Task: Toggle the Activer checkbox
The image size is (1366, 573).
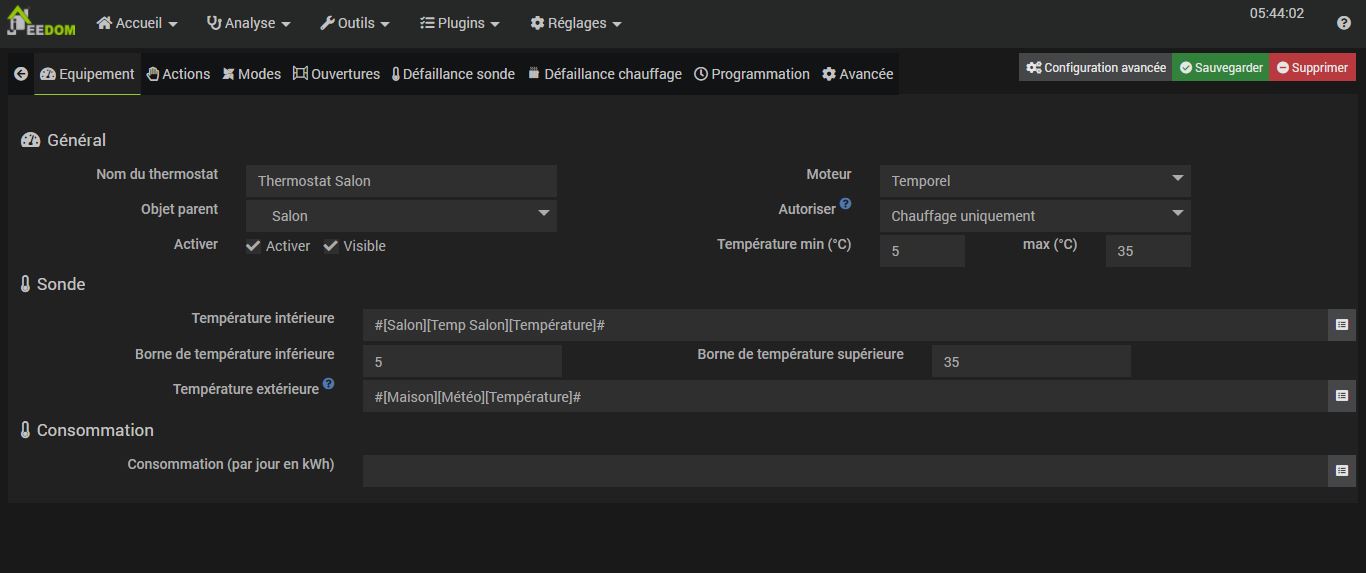Action: tap(254, 246)
